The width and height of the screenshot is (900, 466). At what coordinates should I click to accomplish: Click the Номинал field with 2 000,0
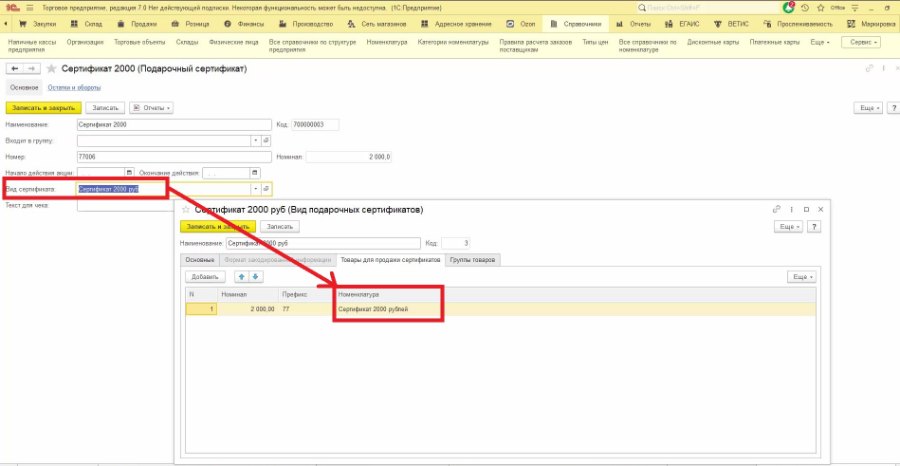(349, 157)
